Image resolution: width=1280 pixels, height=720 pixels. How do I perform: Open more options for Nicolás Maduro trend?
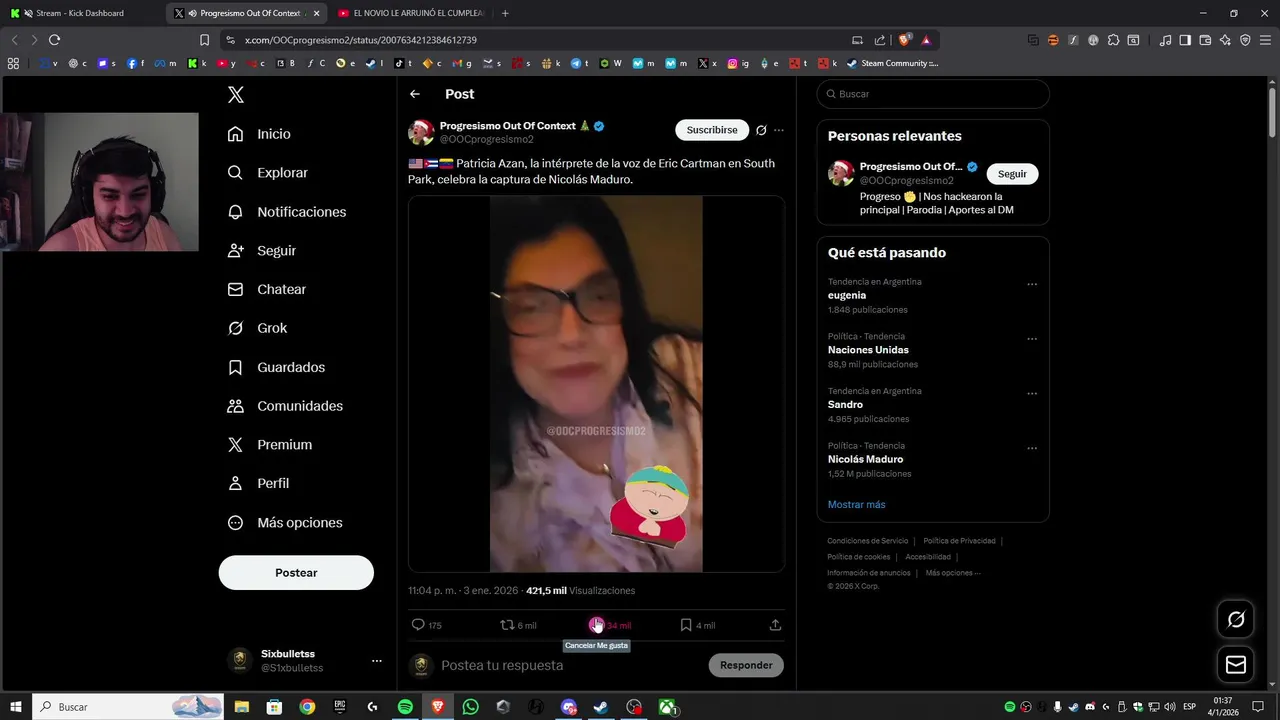tap(1032, 448)
